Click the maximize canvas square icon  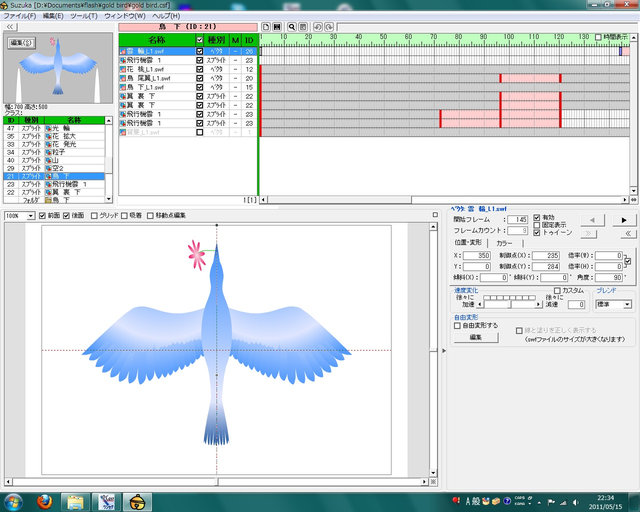(435, 214)
